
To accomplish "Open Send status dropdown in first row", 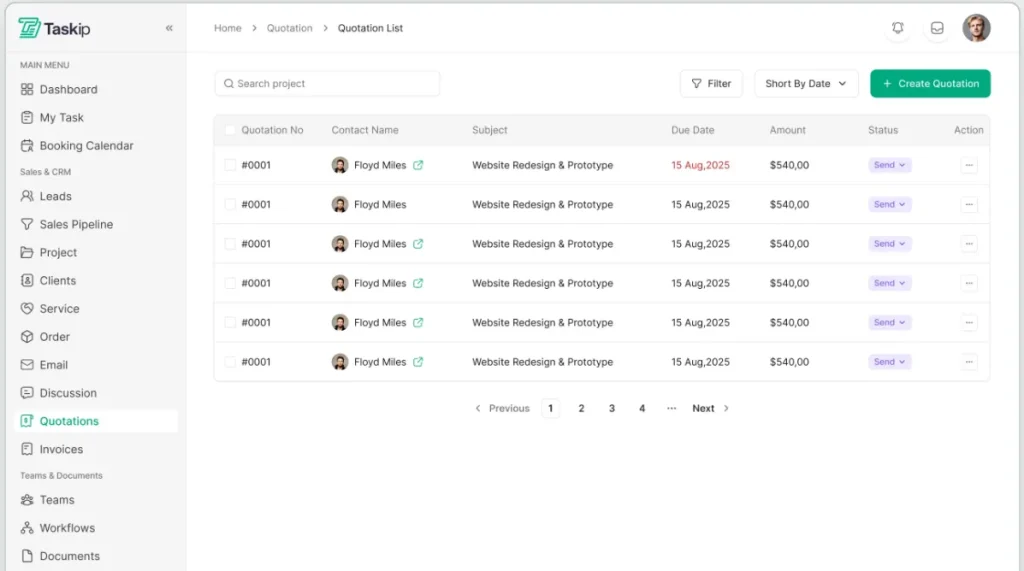I will [889, 165].
